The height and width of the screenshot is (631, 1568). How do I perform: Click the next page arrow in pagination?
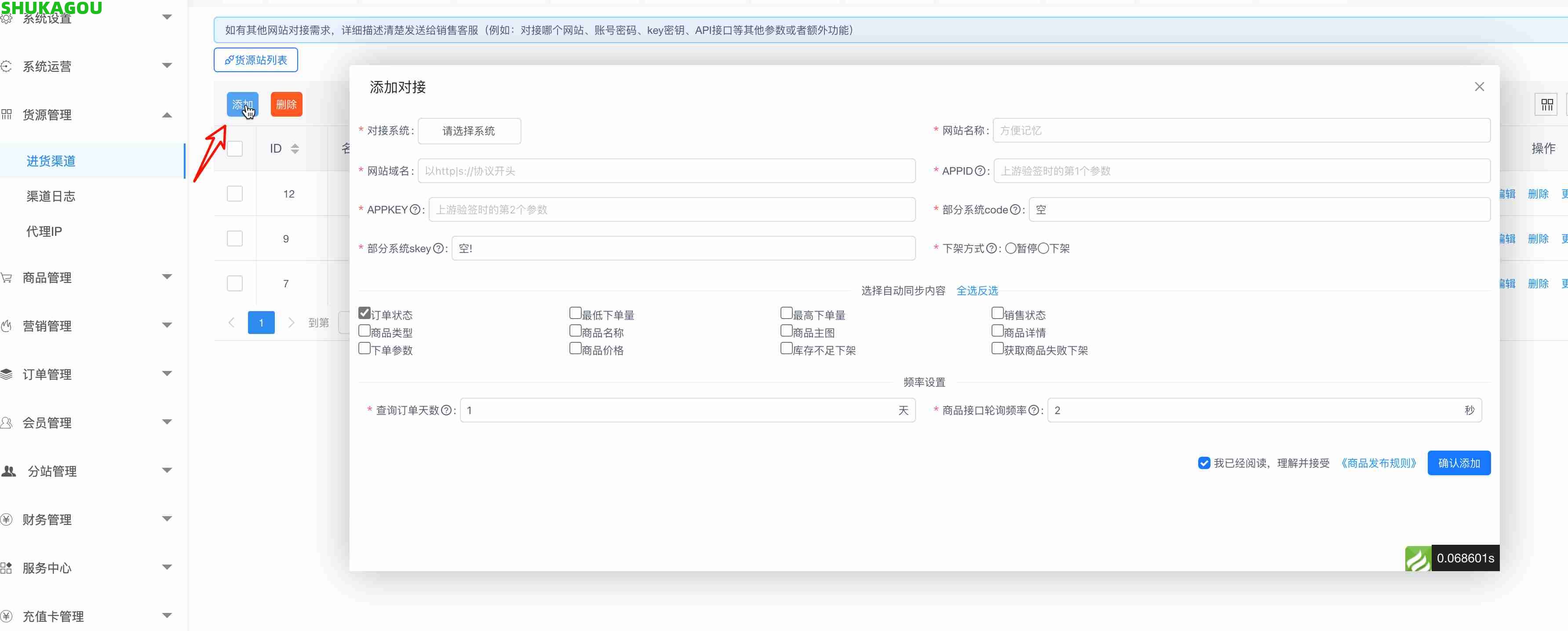(291, 322)
